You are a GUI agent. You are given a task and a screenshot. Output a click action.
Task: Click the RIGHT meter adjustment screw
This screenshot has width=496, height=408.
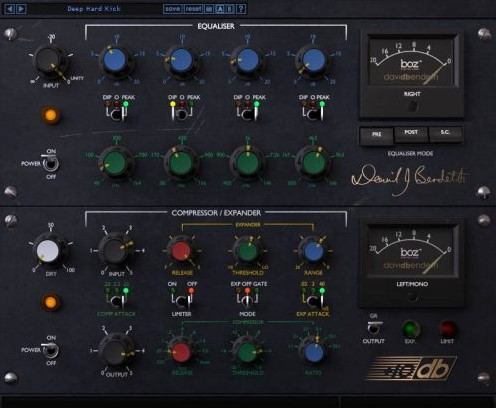tap(413, 107)
